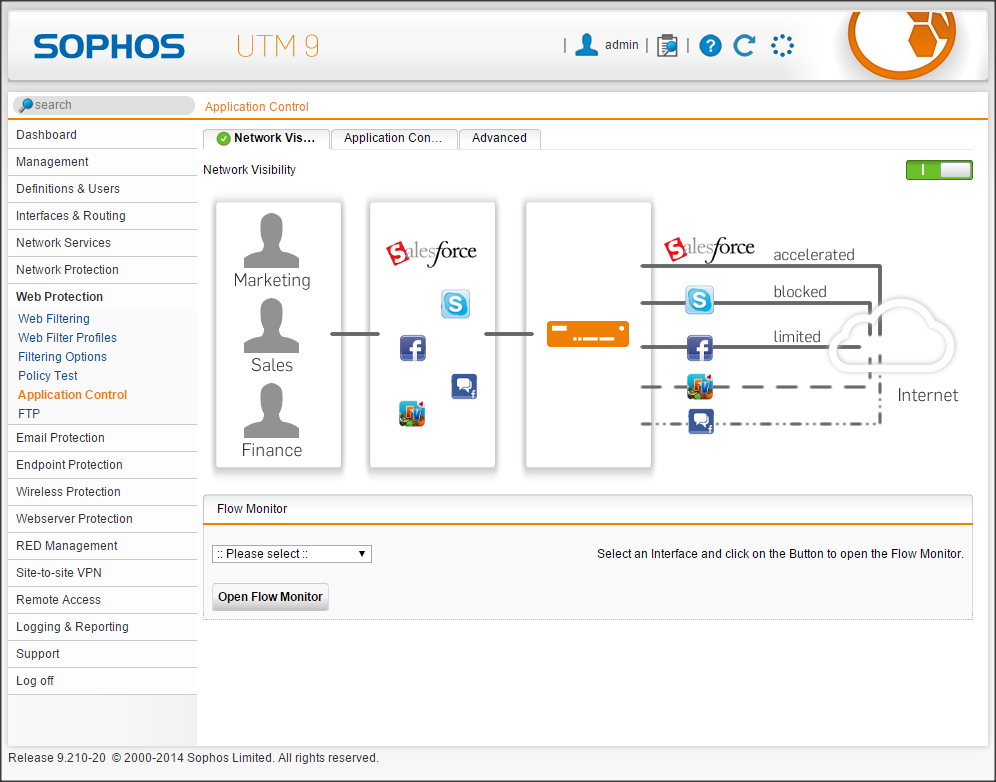The height and width of the screenshot is (782, 996).
Task: Toggle the Network Visibility green switch
Action: click(938, 170)
